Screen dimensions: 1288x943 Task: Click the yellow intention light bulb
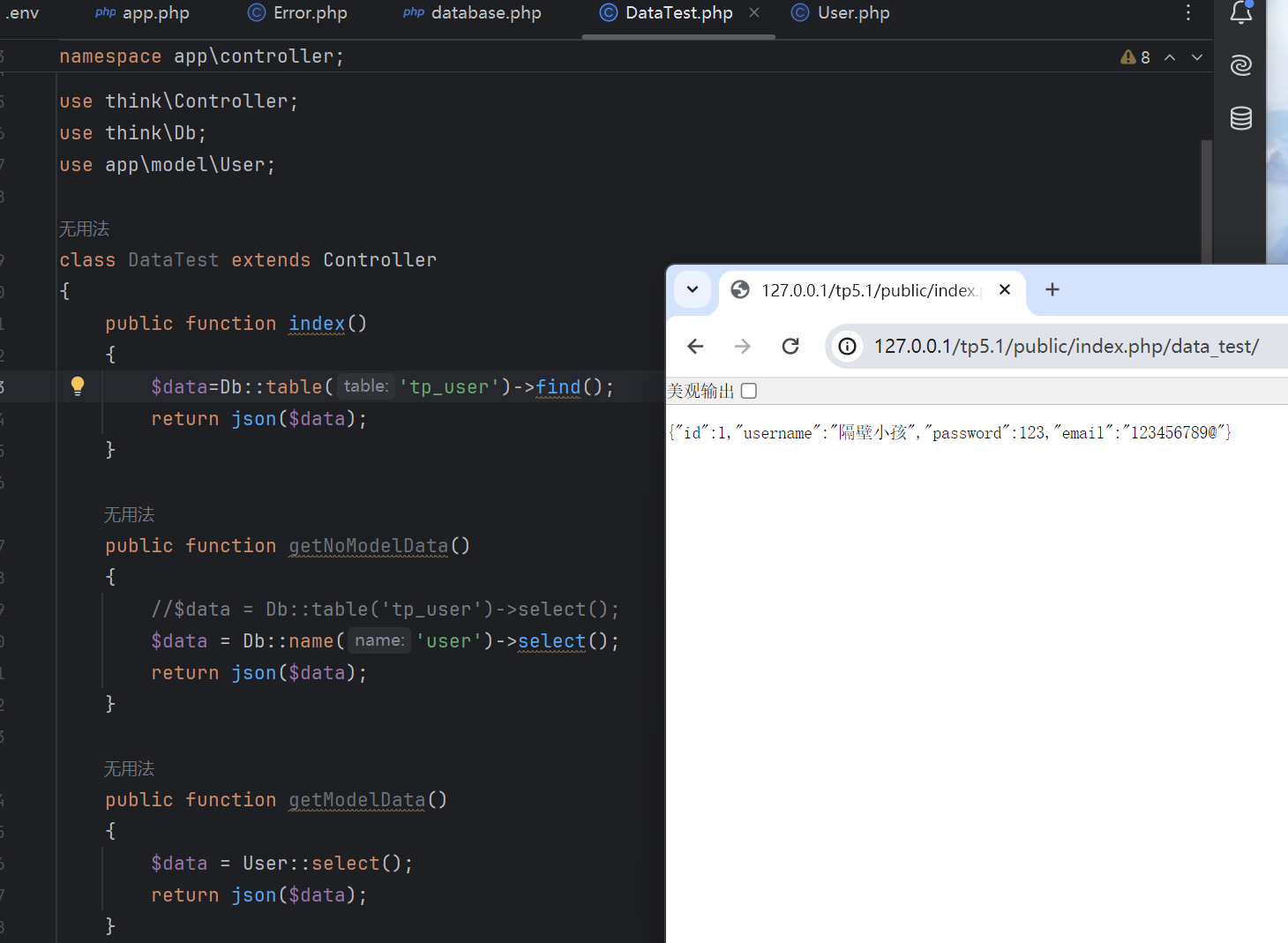tap(78, 386)
